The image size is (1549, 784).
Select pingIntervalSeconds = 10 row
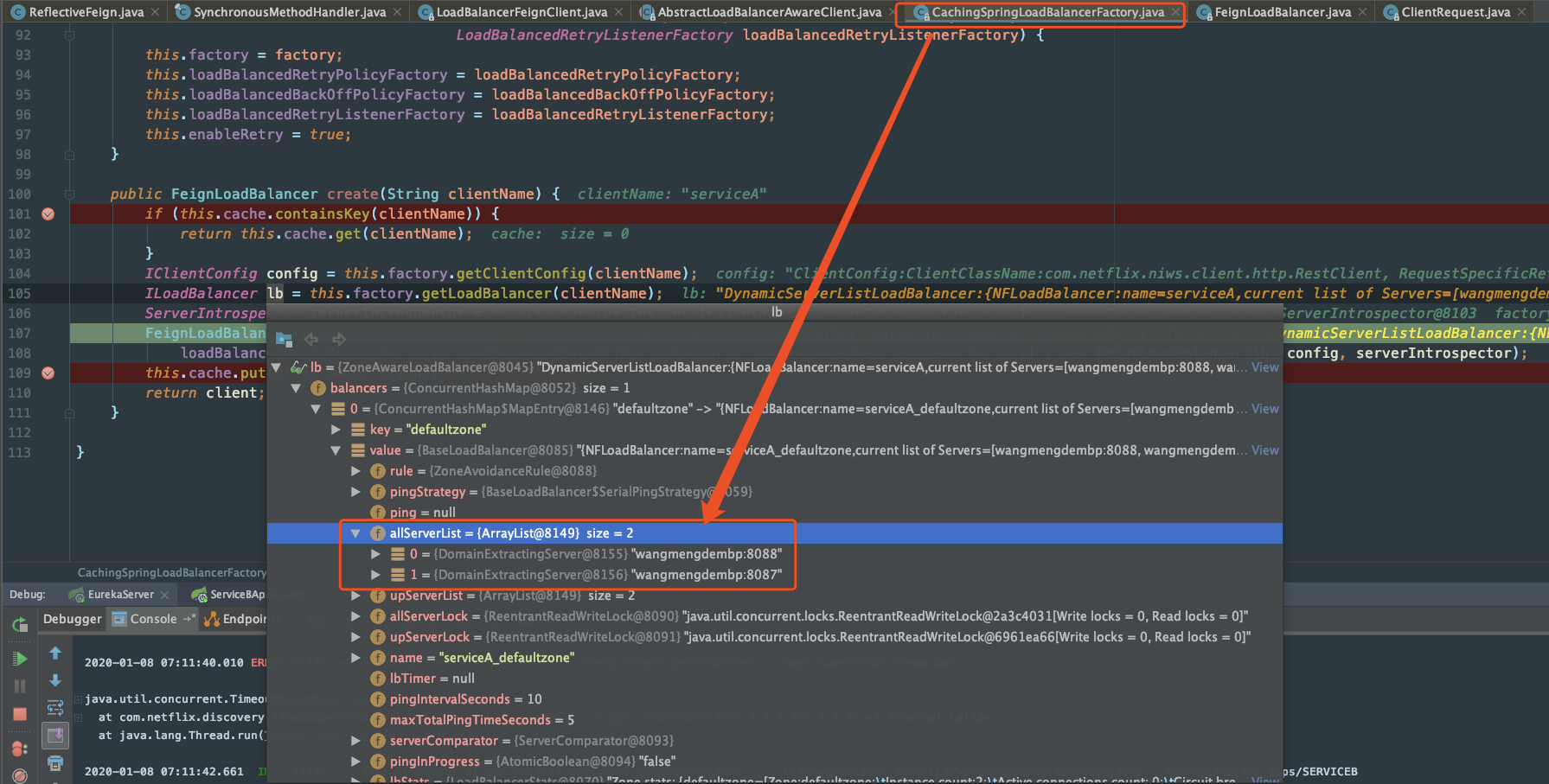pos(774,699)
